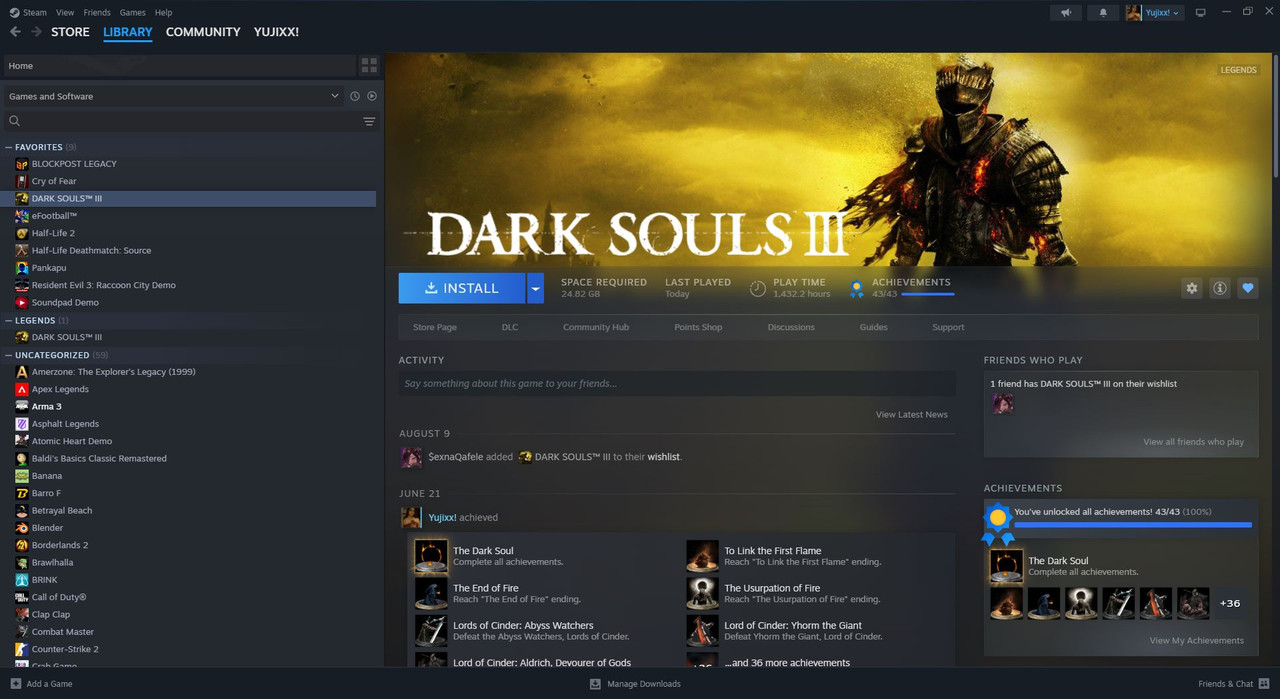The image size is (1280, 699).
Task: Open the Help menu
Action: pyautogui.click(x=164, y=12)
